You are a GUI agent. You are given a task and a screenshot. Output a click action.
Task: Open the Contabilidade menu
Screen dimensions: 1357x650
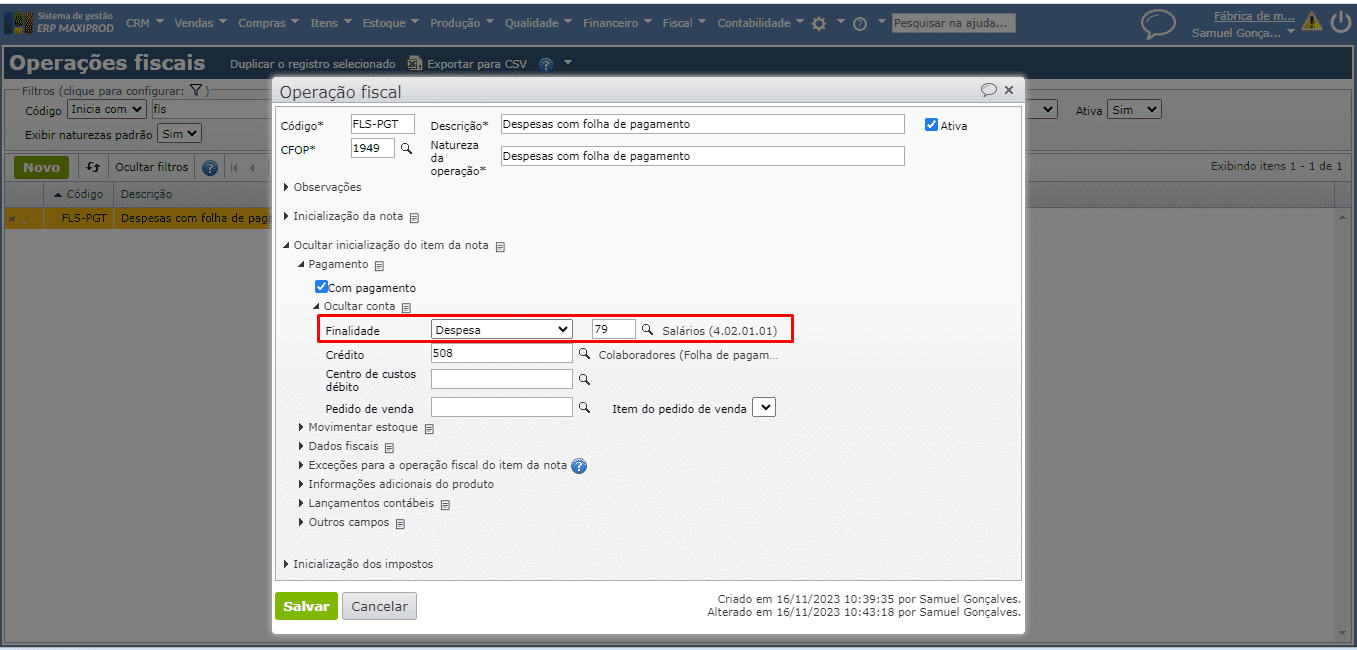[x=760, y=22]
